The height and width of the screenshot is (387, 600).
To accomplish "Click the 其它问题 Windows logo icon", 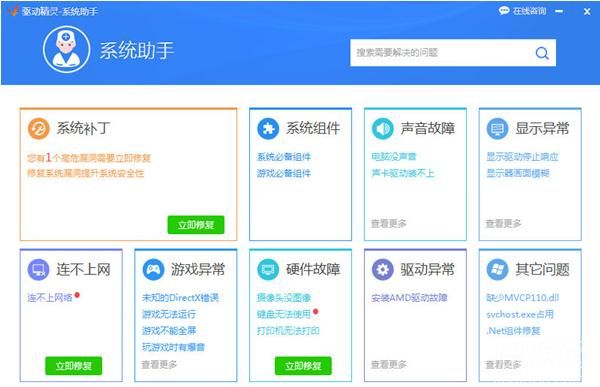I will point(497,269).
